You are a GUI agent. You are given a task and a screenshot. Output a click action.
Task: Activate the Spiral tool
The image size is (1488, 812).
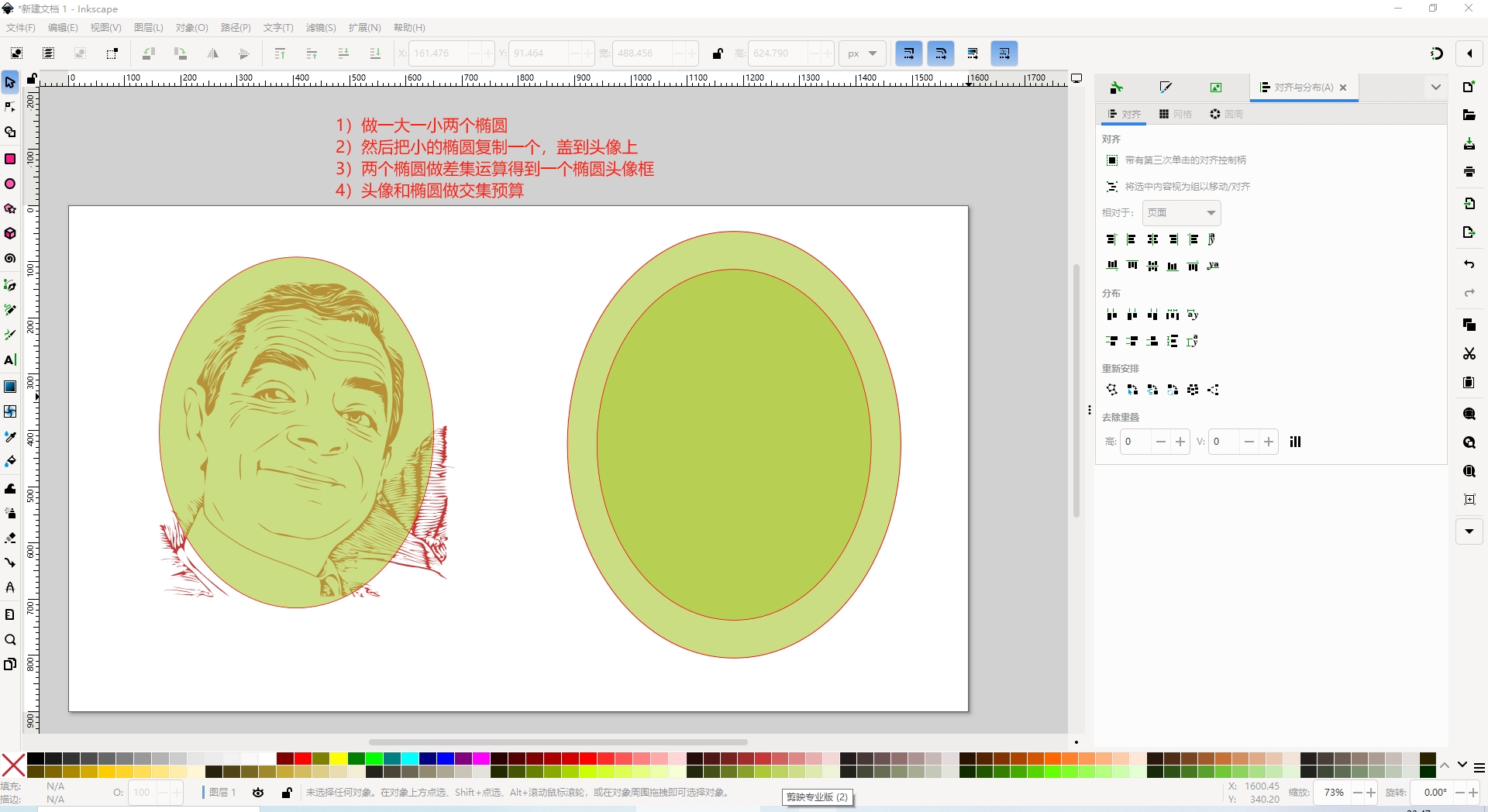click(10, 259)
